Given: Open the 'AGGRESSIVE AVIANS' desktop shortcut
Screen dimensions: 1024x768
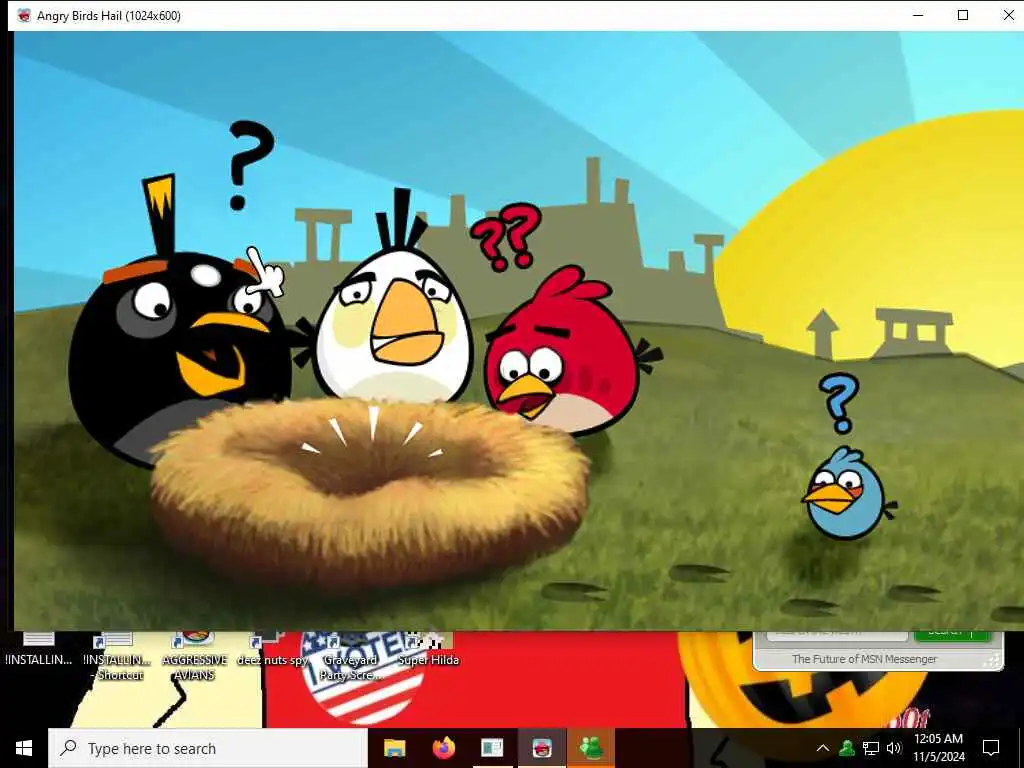Looking at the screenshot, I should (195, 656).
